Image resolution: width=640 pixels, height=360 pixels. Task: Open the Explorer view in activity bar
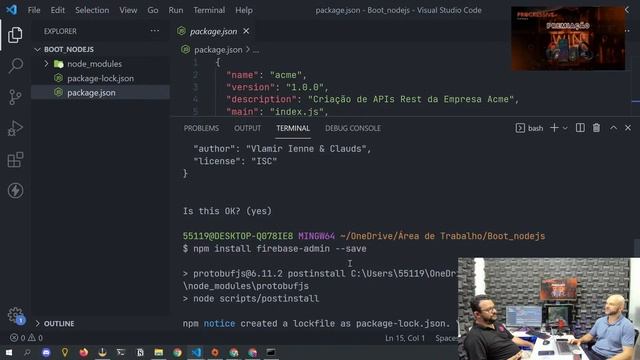click(15, 35)
